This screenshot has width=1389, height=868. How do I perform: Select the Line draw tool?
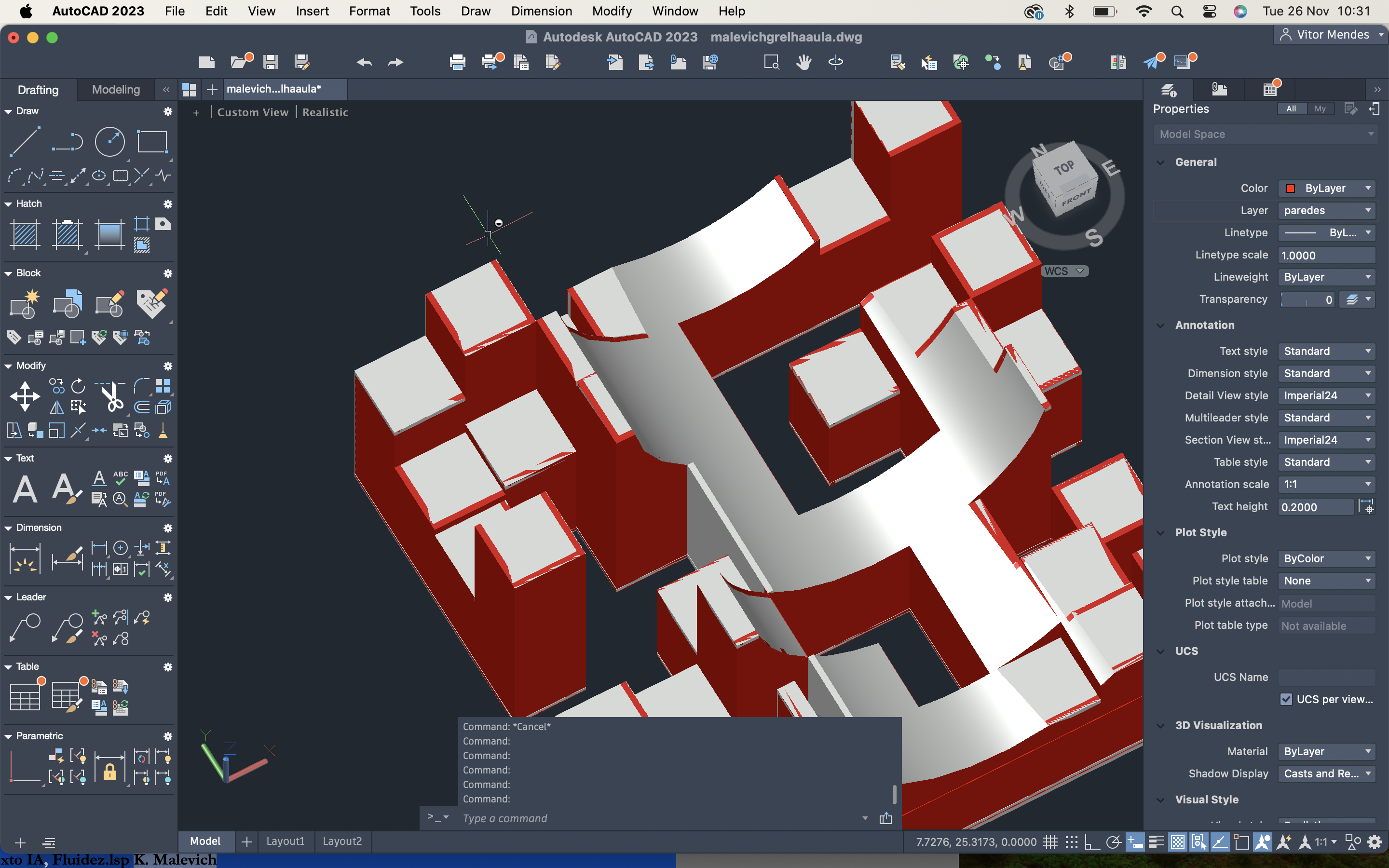click(x=25, y=142)
